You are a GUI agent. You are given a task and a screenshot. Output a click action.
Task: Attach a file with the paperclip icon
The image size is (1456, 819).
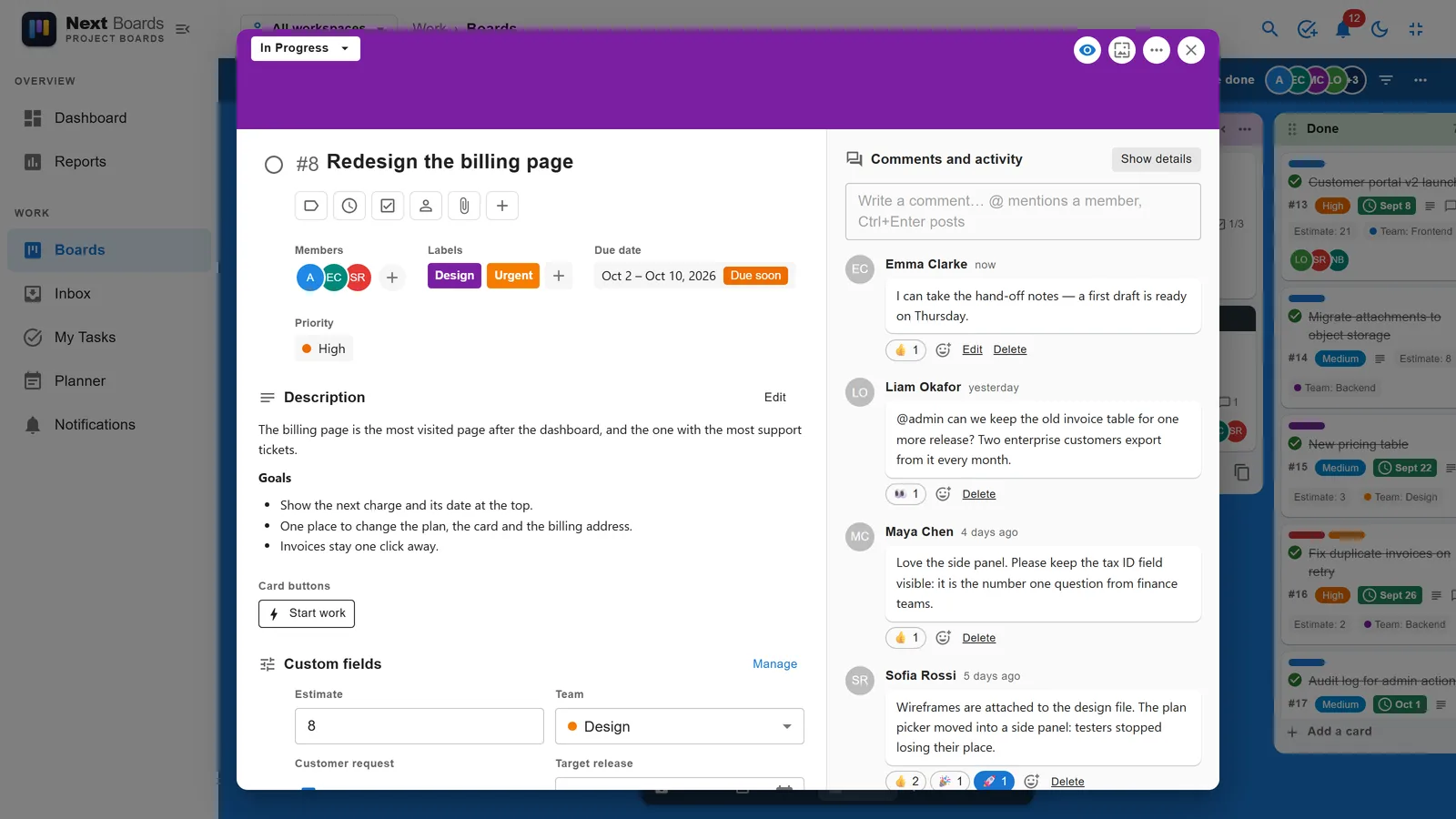464,206
